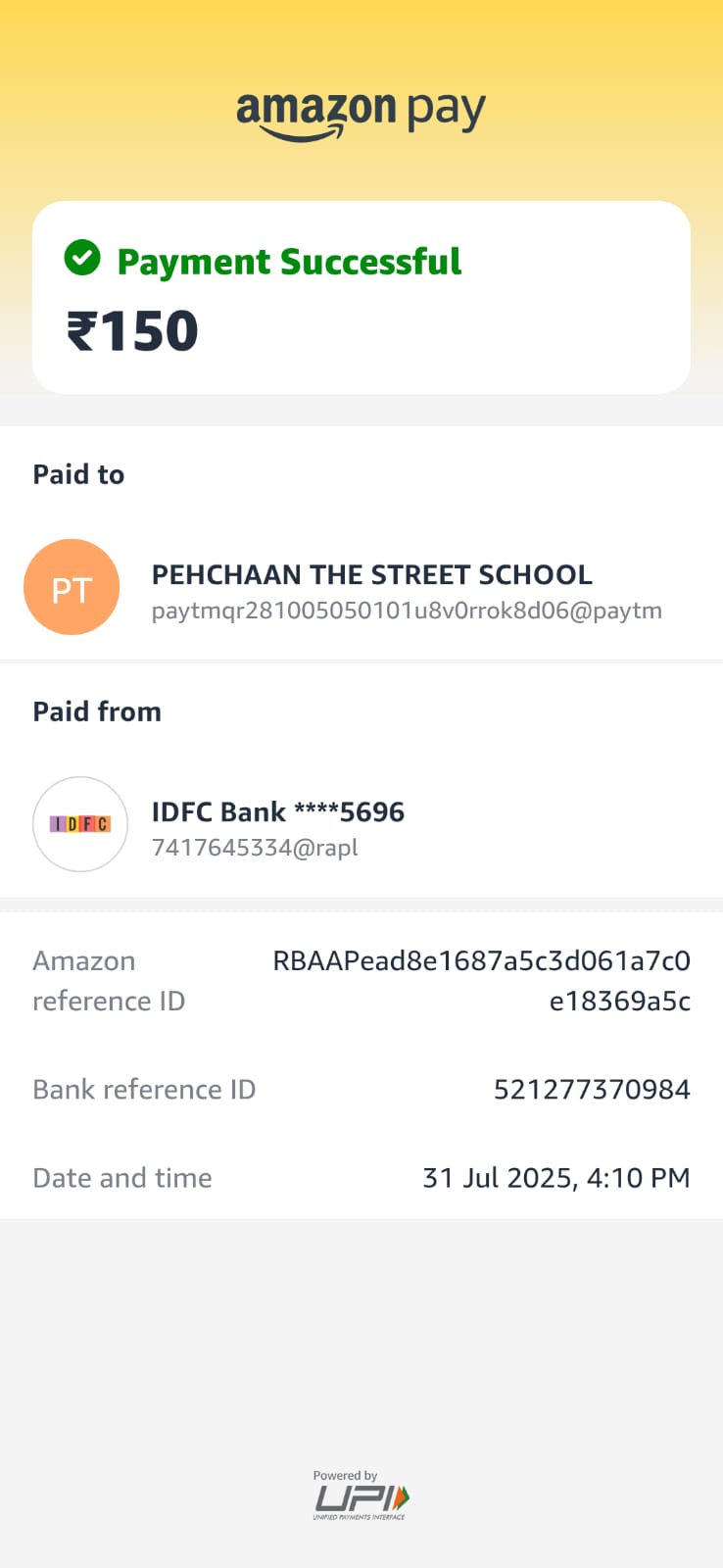This screenshot has height=1568, width=723.
Task: Tap the Bank reference ID label
Action: click(x=144, y=1090)
